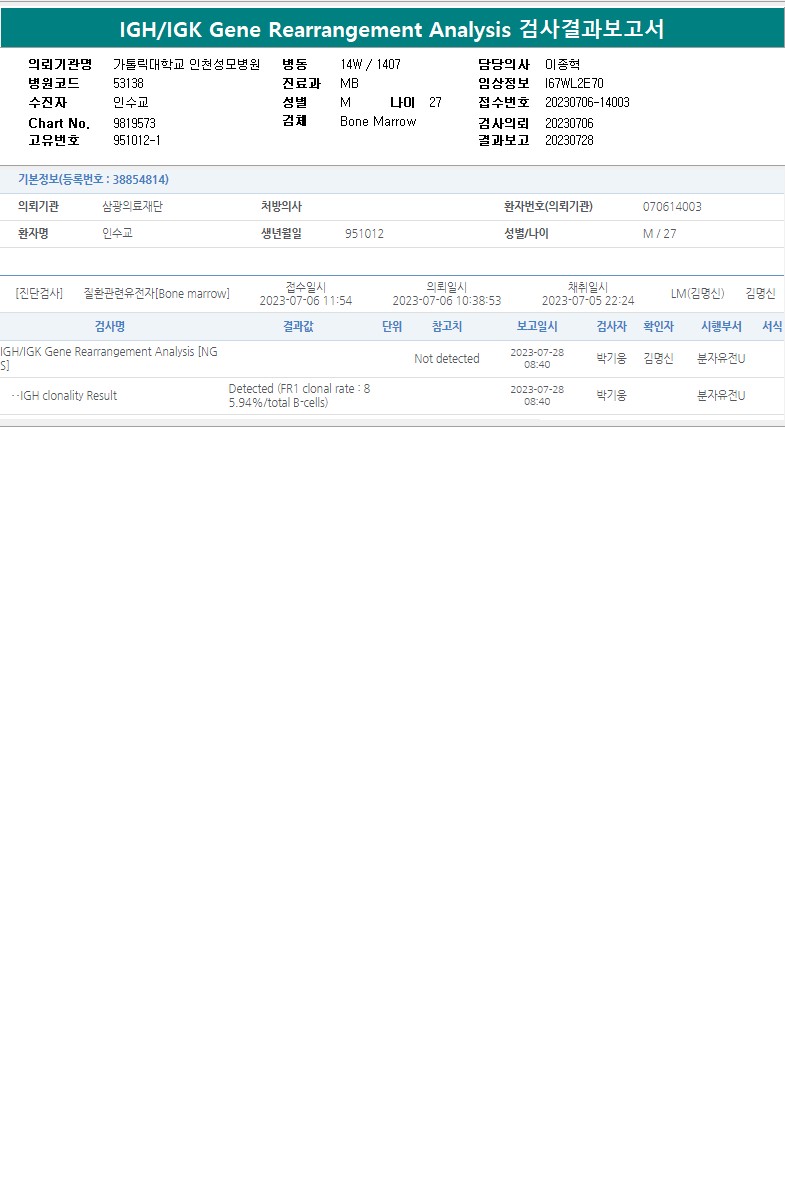Click patient number value '070614003'
785x1192 pixels.
coord(673,207)
